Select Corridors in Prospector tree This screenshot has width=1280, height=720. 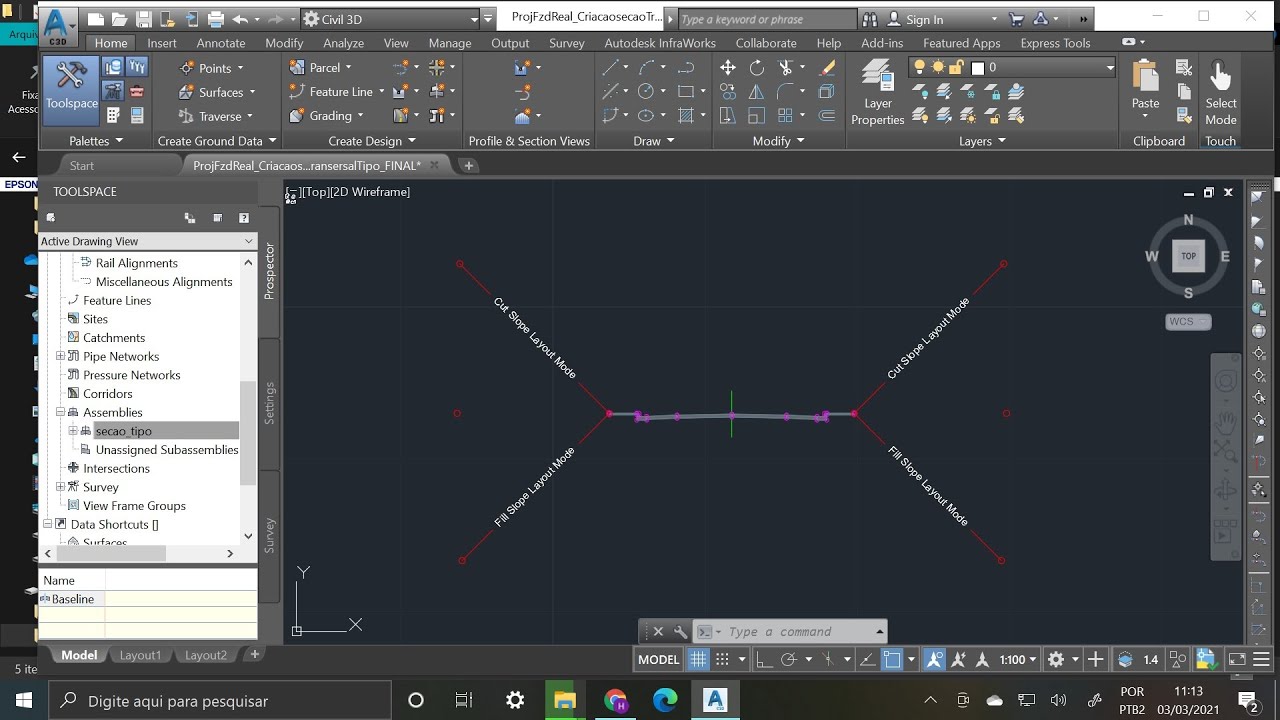[x=107, y=394]
